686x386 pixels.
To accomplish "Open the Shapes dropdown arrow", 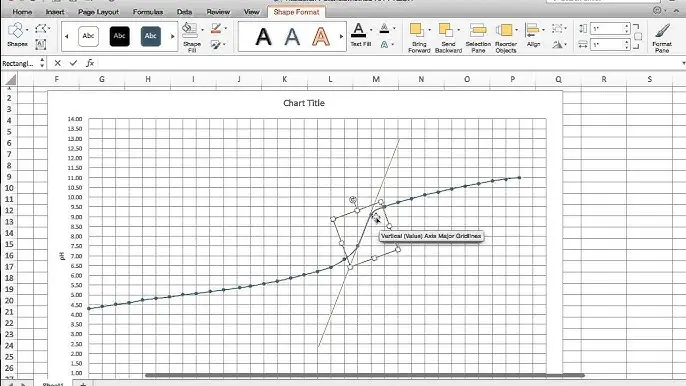I will pyautogui.click(x=27, y=30).
